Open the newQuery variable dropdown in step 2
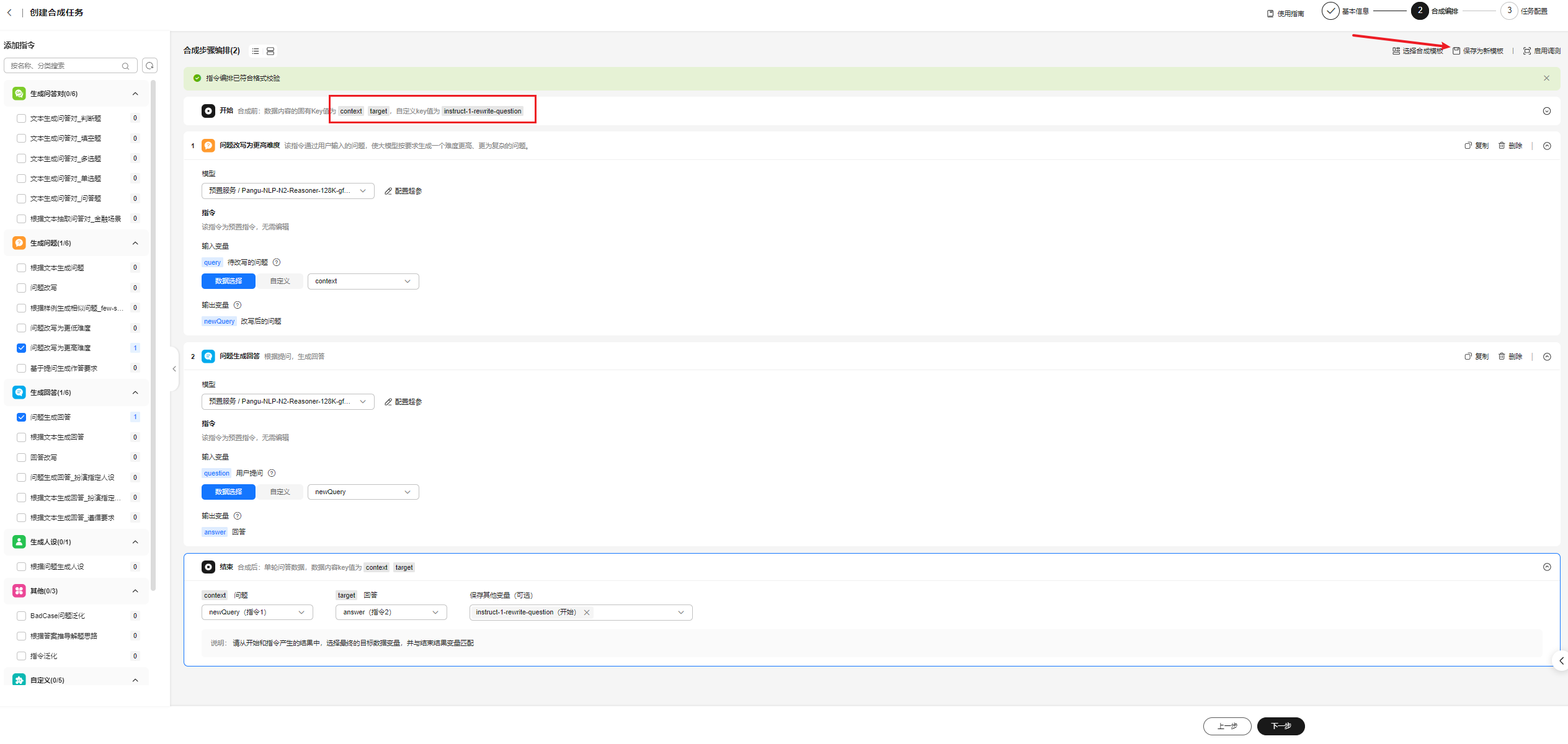Screen dimensions: 1568x744 point(363,492)
